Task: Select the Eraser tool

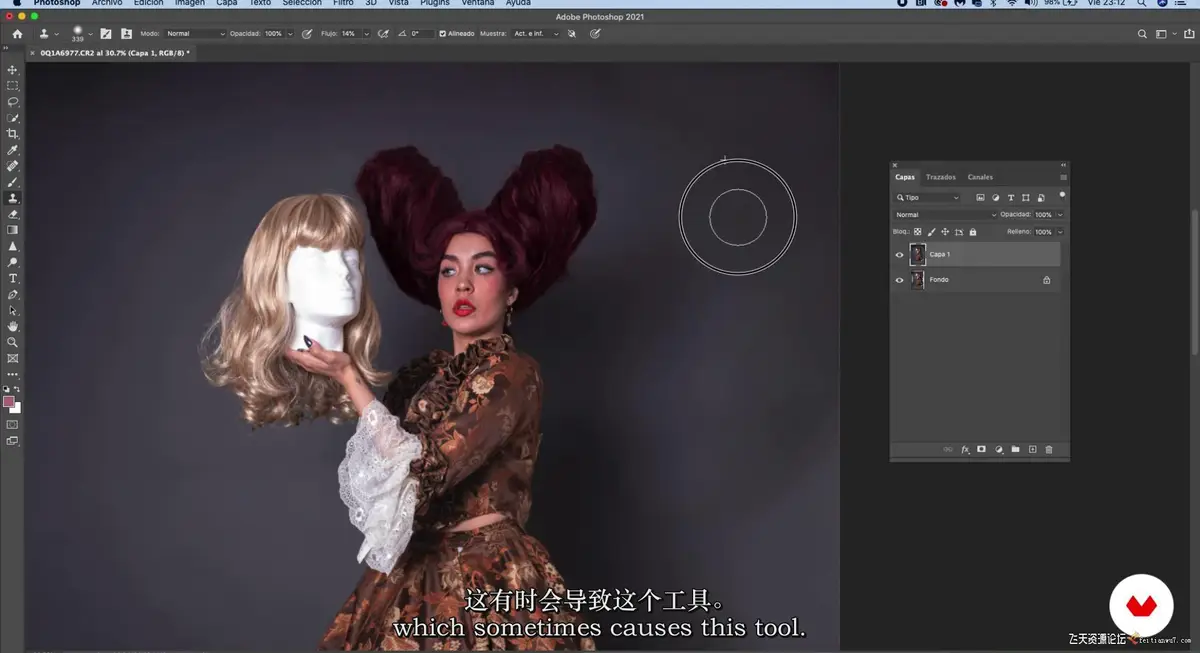Action: (13, 214)
